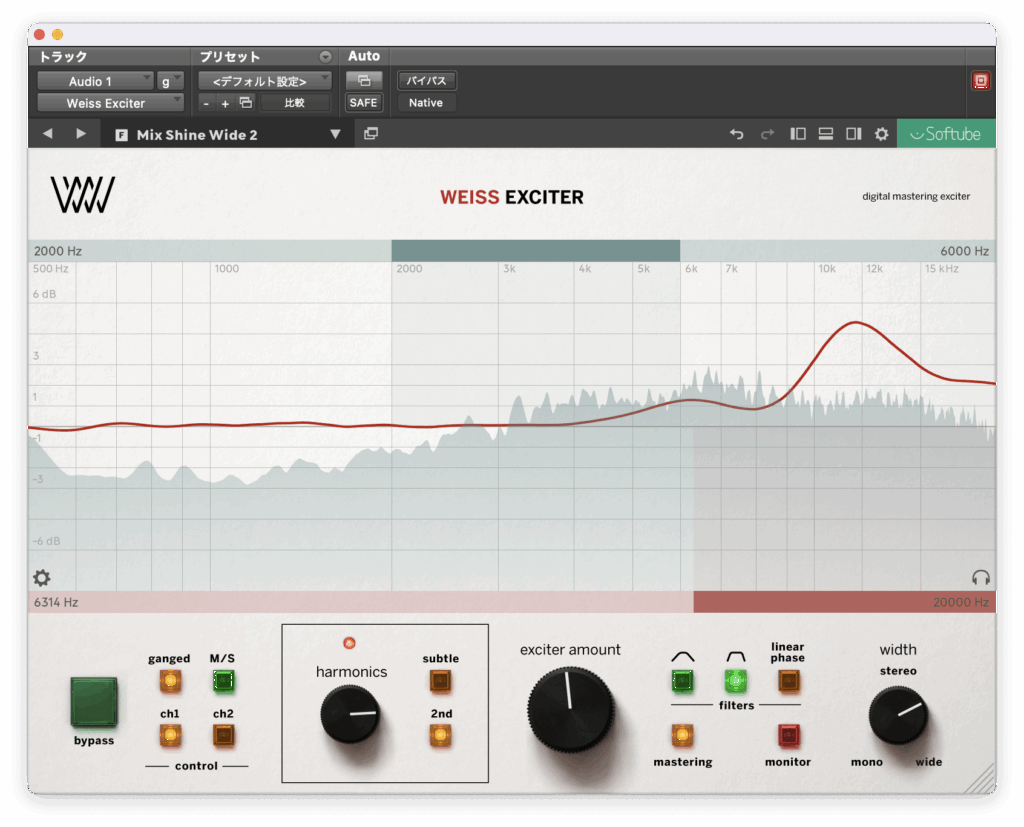1024x827 pixels.
Task: Open graph display settings gear
Action: coord(42,577)
